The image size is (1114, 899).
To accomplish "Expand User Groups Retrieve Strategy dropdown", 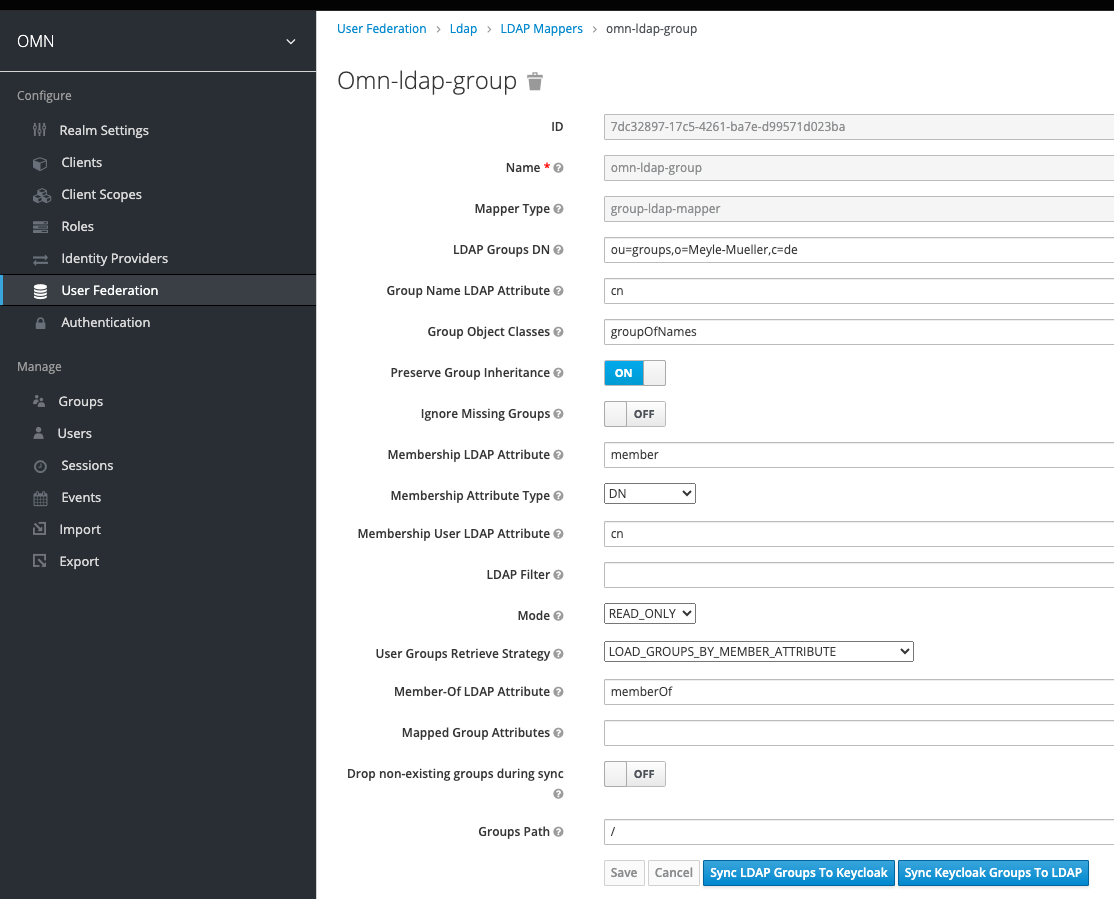I will pos(758,652).
